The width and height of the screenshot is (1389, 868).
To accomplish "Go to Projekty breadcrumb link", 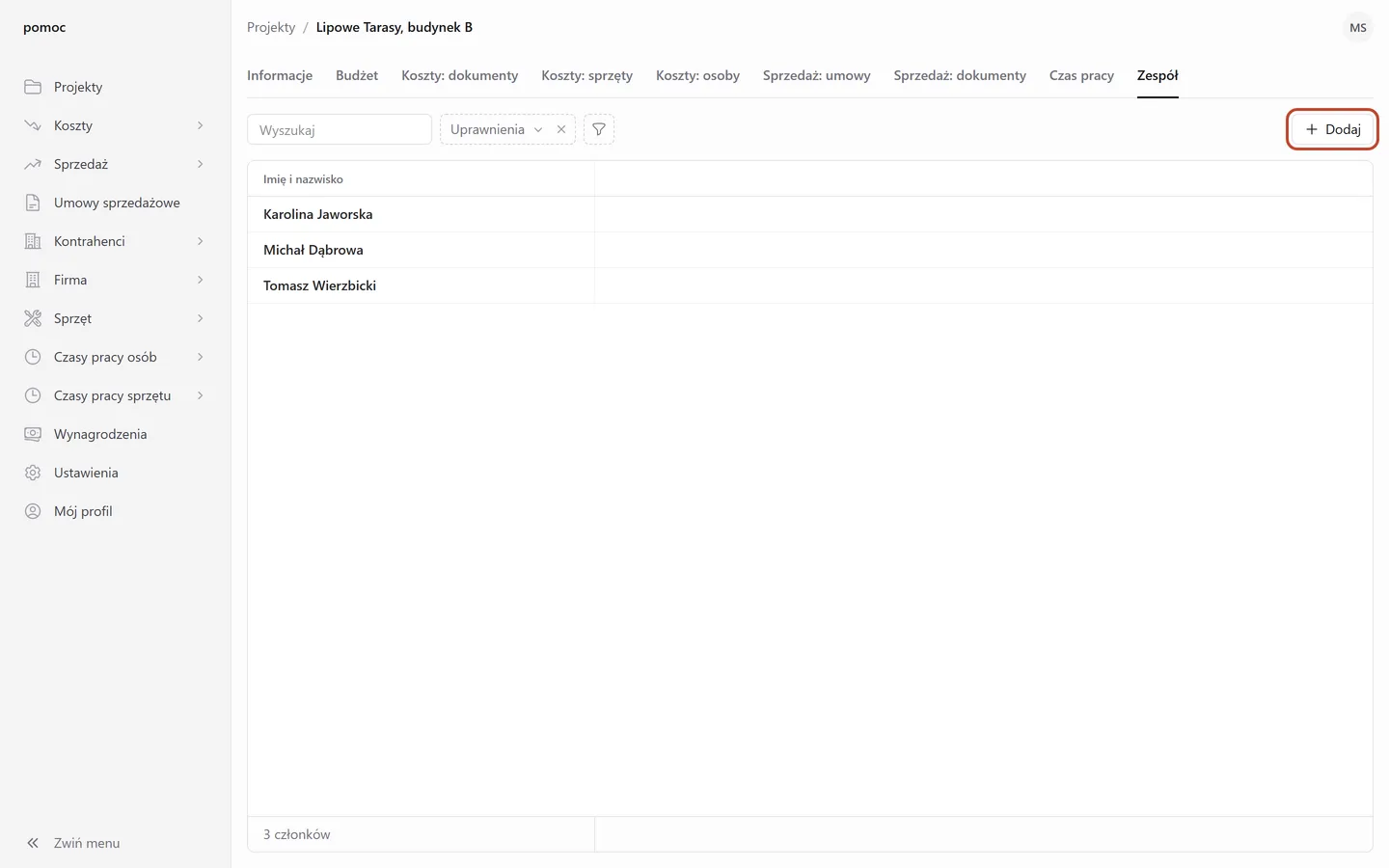I will (x=271, y=27).
